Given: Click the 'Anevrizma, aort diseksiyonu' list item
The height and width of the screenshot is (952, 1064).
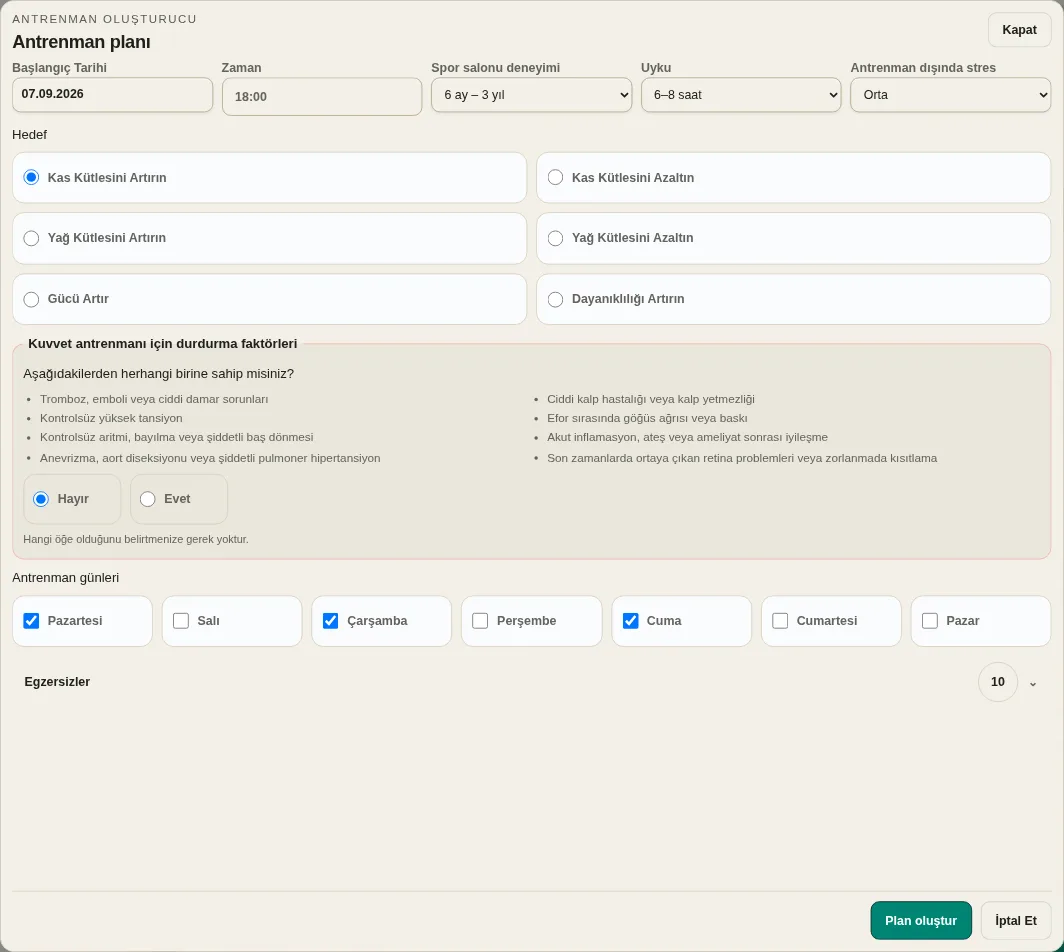Looking at the screenshot, I should pos(210,458).
